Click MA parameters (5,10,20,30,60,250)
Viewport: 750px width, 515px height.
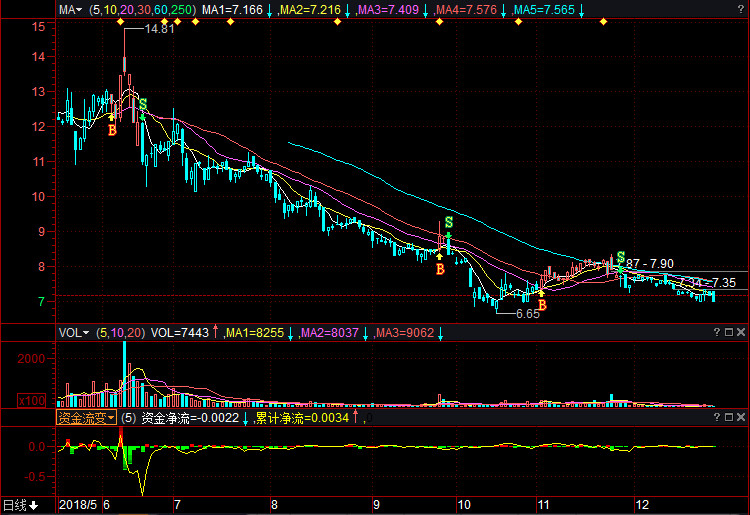point(141,10)
